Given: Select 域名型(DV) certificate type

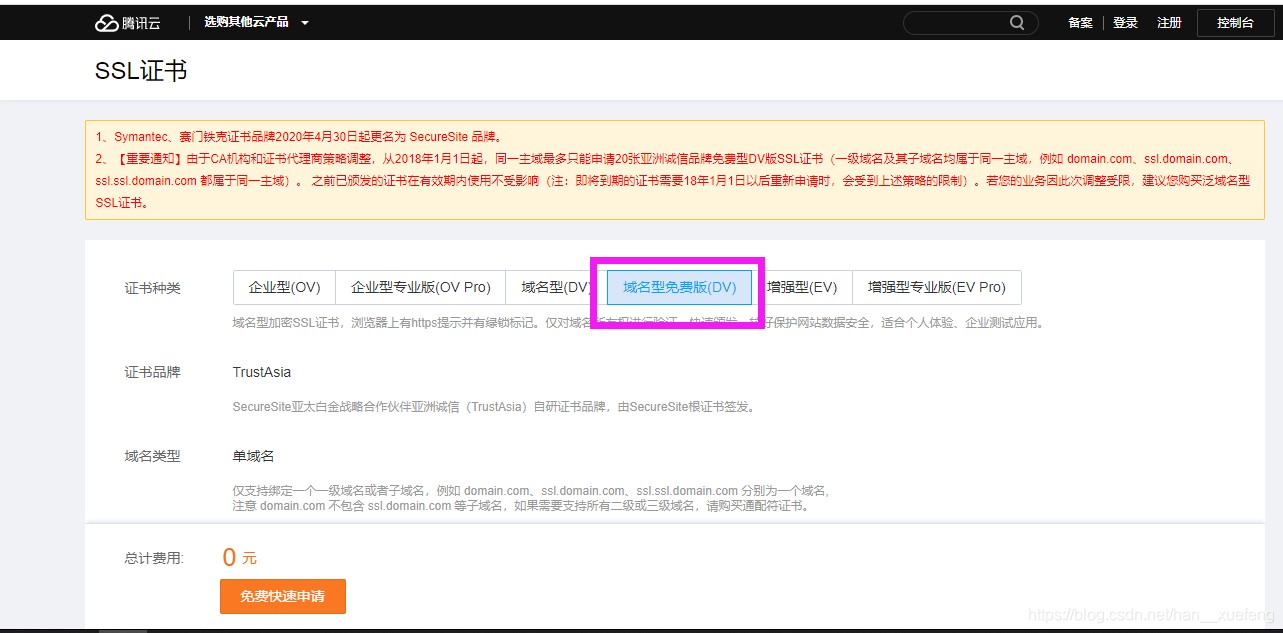Looking at the screenshot, I should [x=557, y=287].
